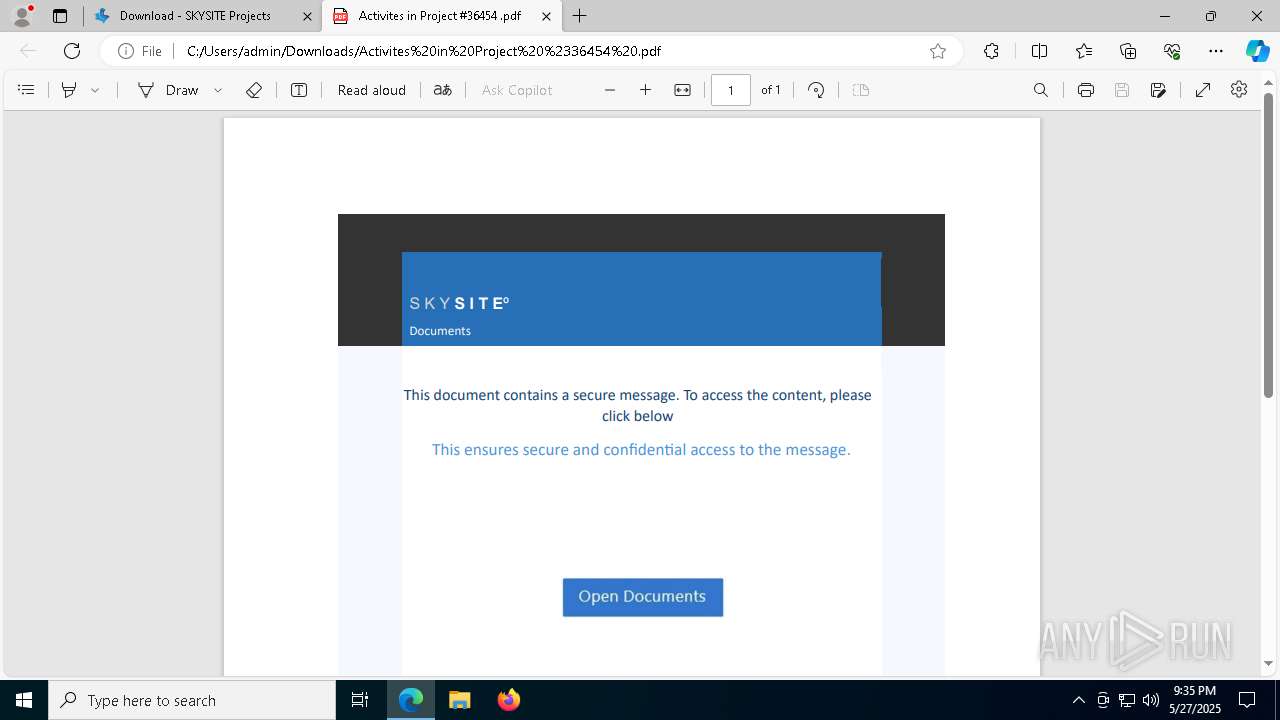Select the PDF highlight tool
Screen dimensions: 1280x720
tap(69, 90)
